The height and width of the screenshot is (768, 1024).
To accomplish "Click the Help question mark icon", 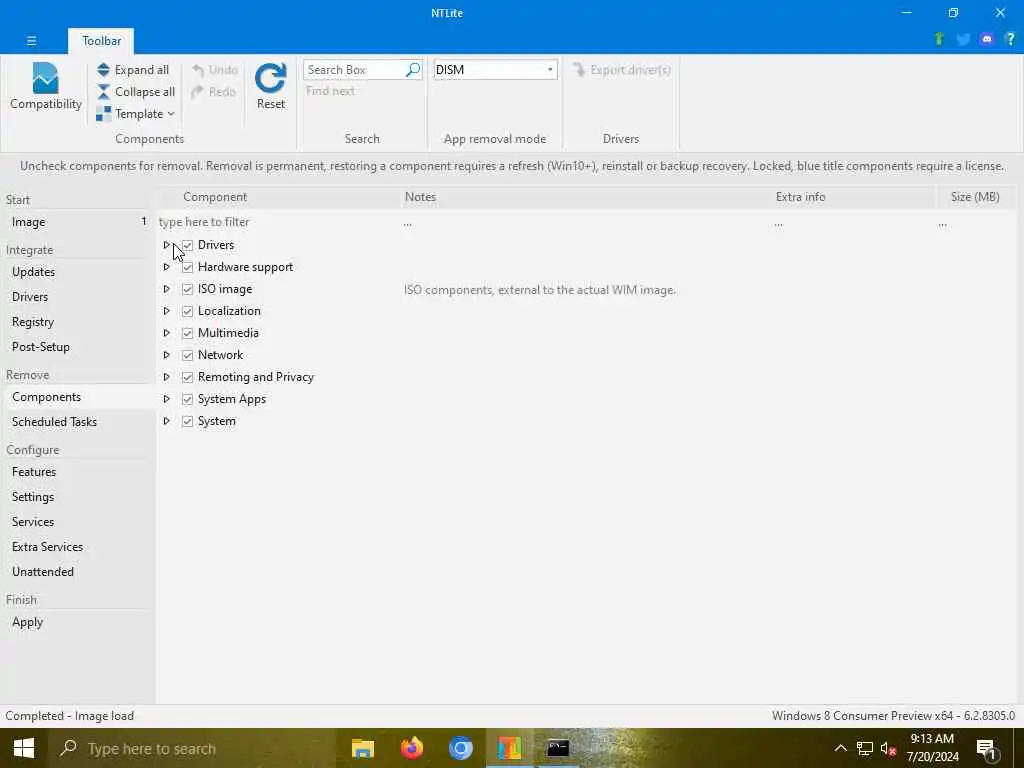I will click(1010, 39).
